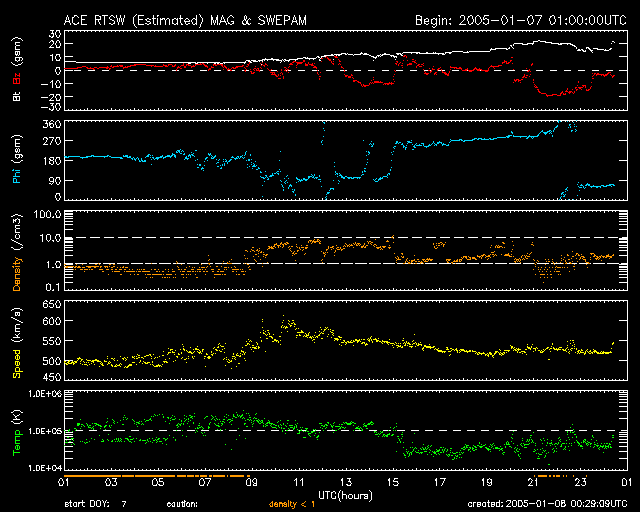Click the '17' hour tick label

pos(439,483)
